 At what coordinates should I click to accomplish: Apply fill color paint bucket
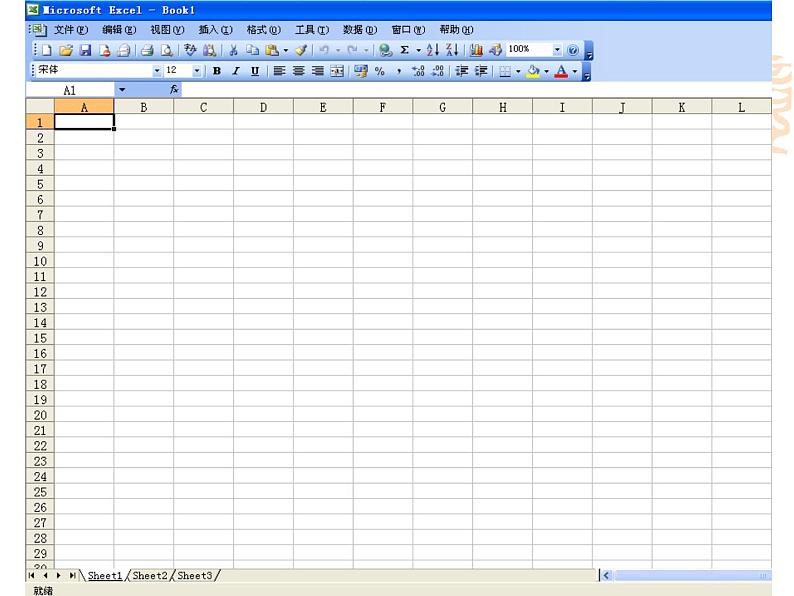pyautogui.click(x=533, y=71)
